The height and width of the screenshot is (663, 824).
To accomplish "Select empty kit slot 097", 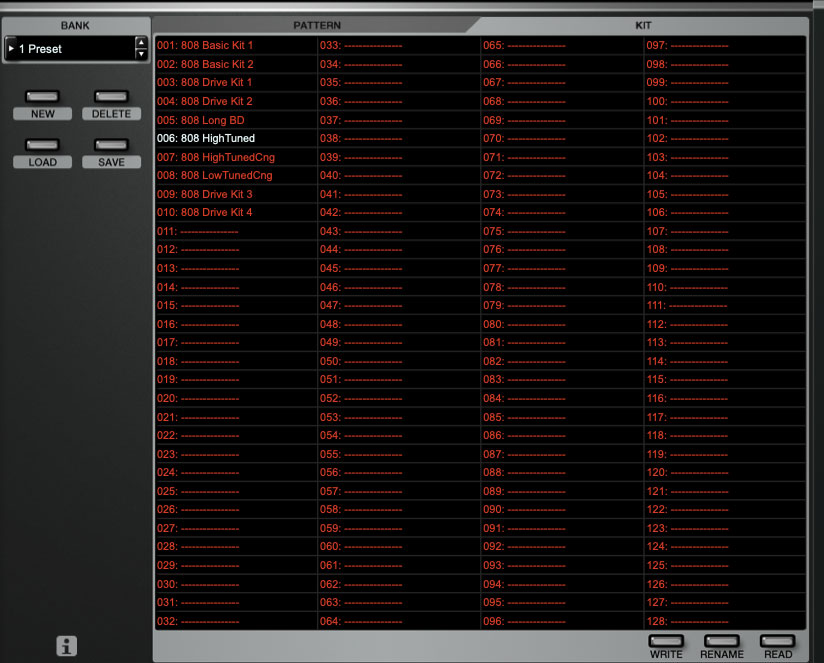I will pos(725,45).
